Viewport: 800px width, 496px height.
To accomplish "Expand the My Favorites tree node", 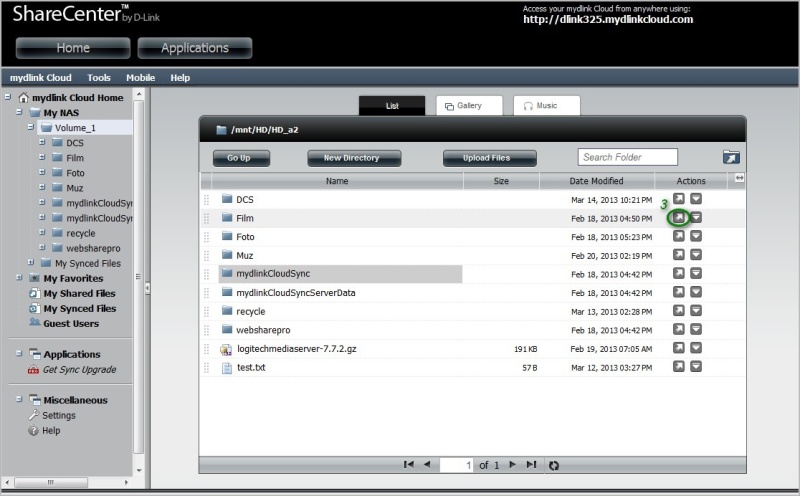I will 19,278.
